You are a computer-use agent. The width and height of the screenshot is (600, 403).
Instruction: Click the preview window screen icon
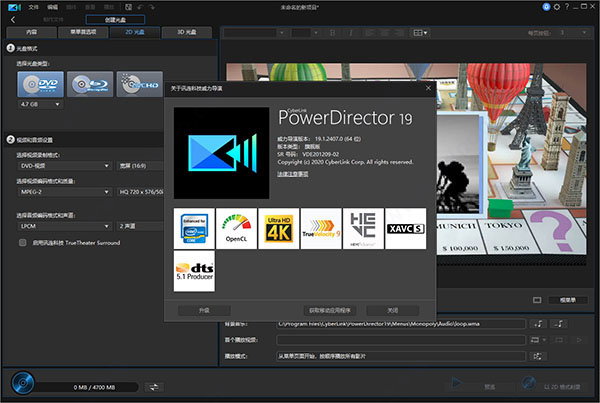pos(537,300)
